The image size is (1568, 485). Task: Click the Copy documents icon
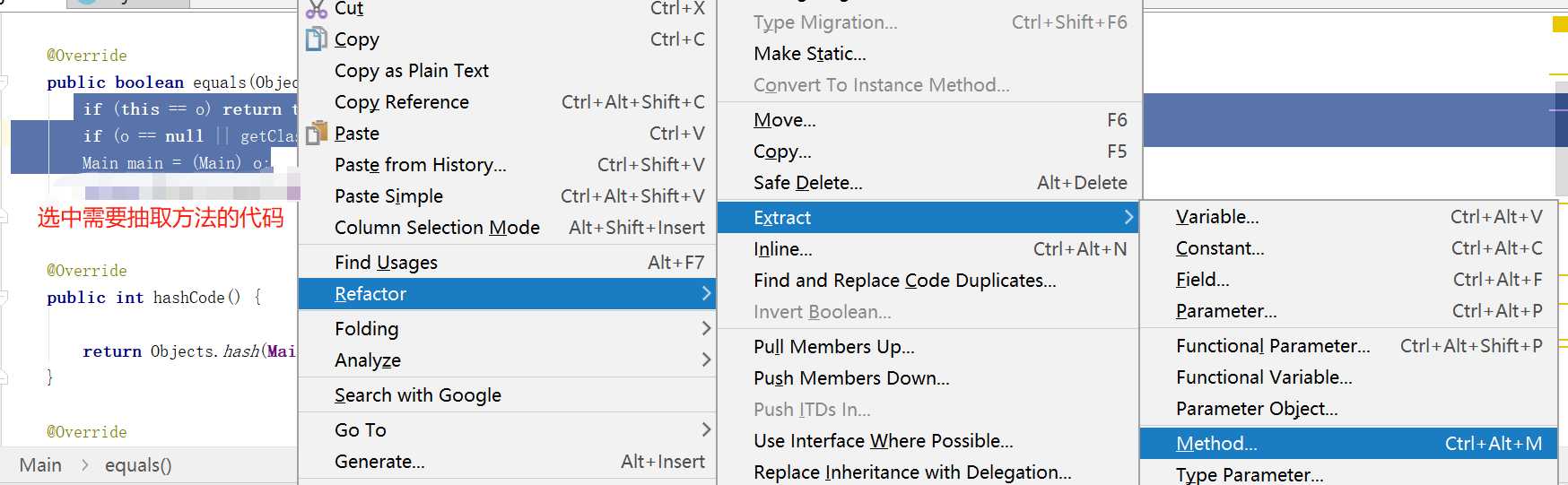pos(317,39)
